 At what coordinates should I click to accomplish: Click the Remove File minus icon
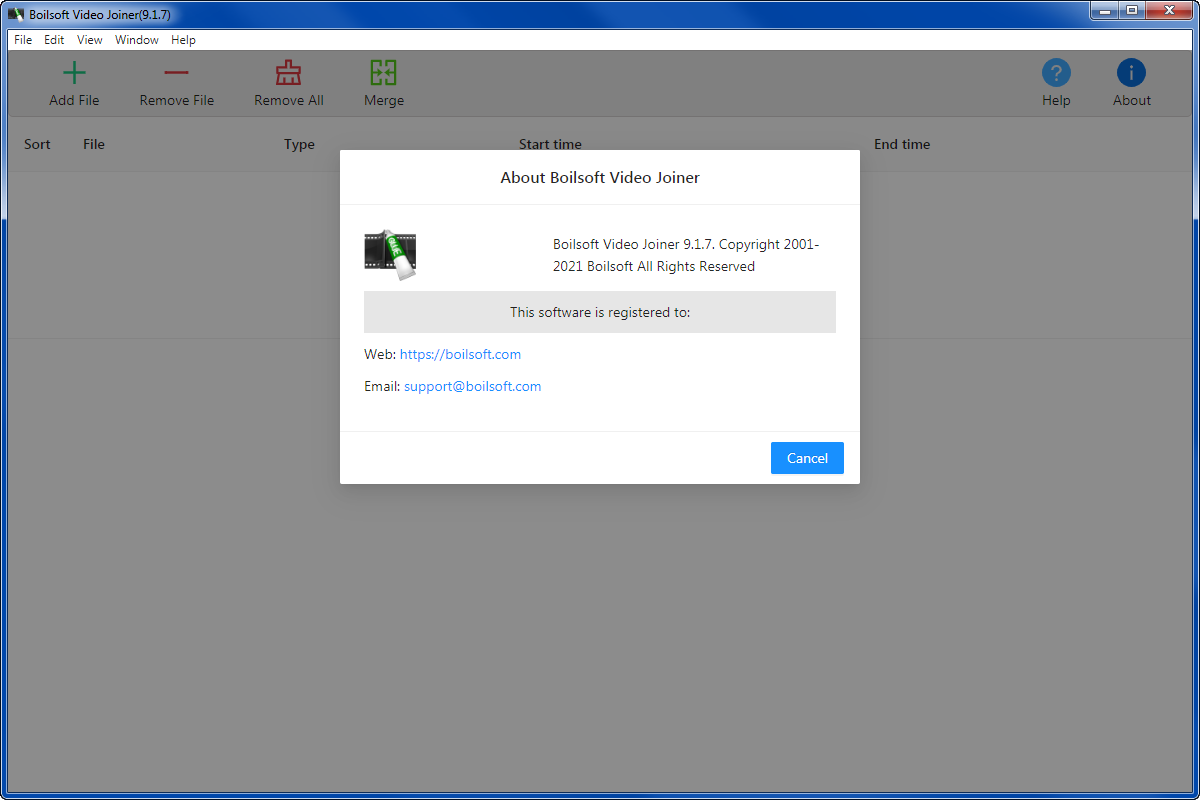pyautogui.click(x=176, y=72)
